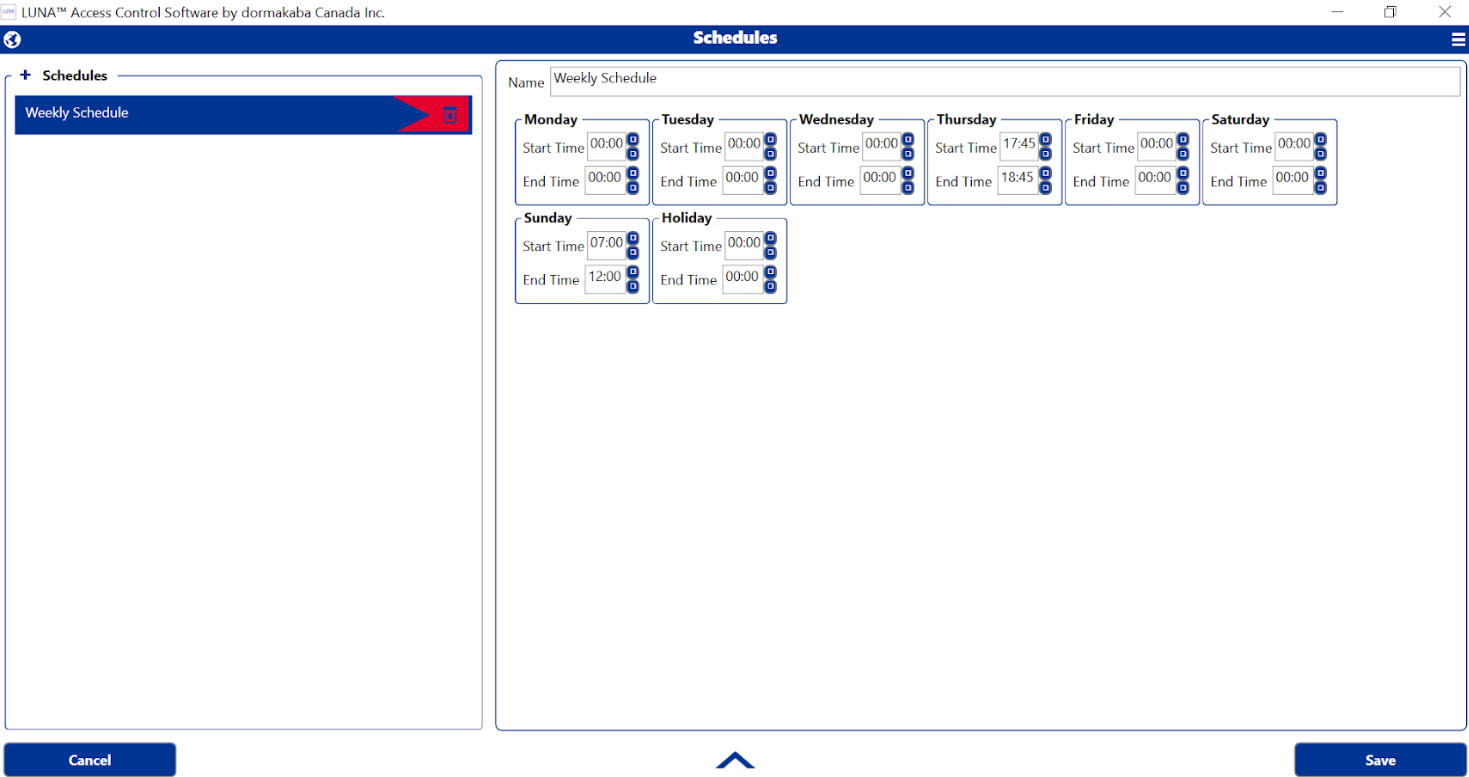Cancel the schedule editing

[90, 760]
